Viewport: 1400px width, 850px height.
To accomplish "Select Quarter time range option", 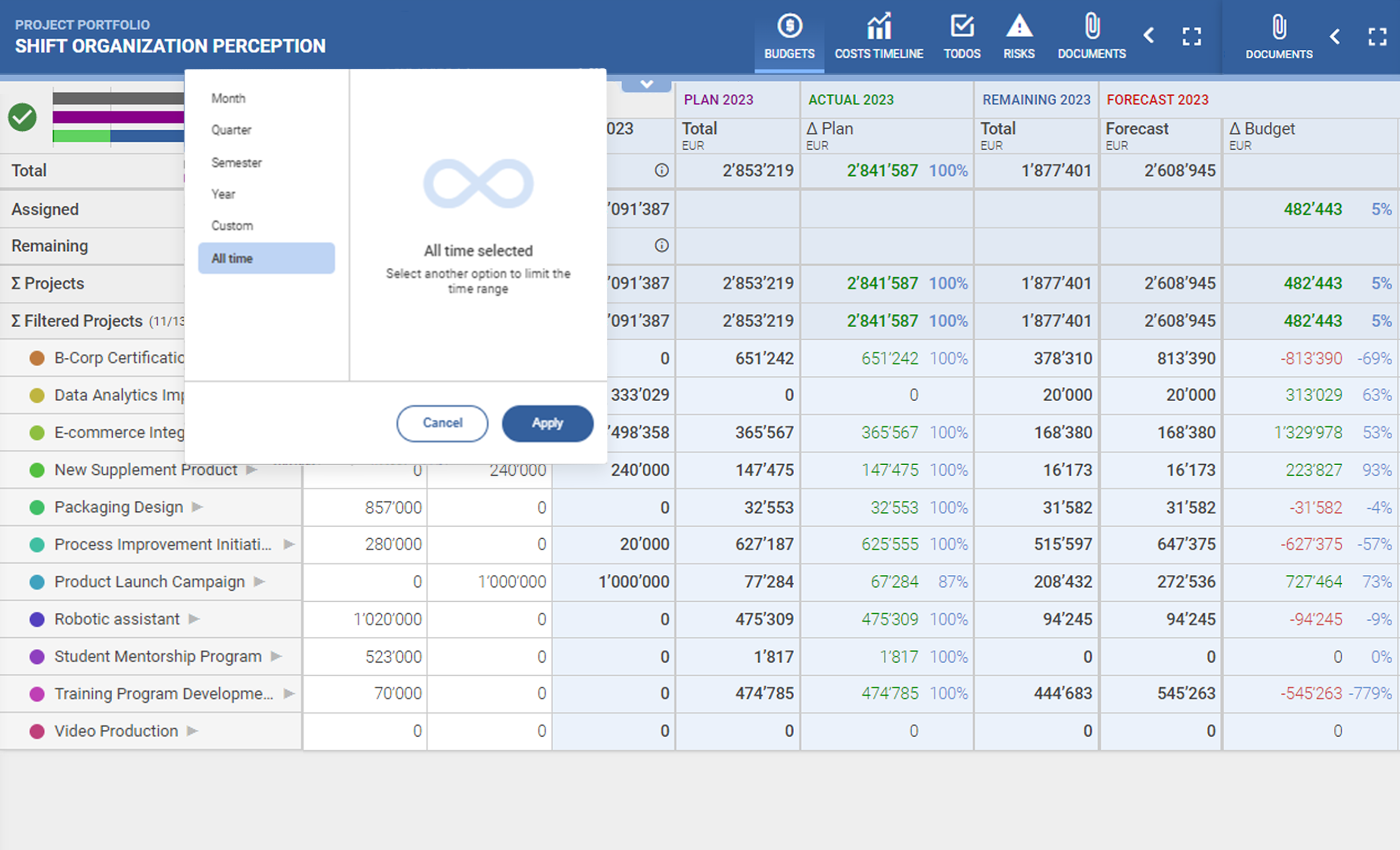I will tap(266, 130).
